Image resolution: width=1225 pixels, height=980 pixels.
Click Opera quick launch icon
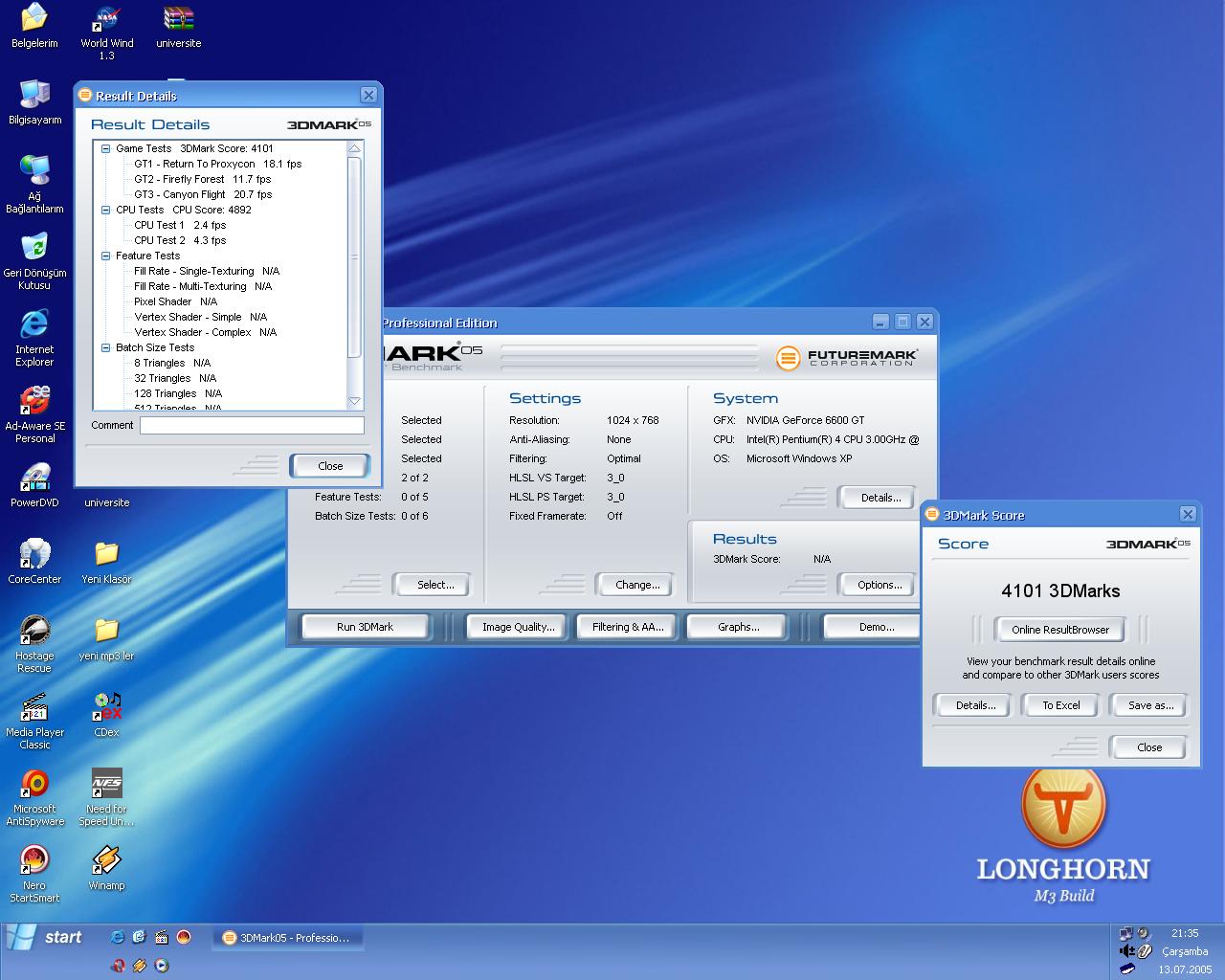pyautogui.click(x=117, y=966)
